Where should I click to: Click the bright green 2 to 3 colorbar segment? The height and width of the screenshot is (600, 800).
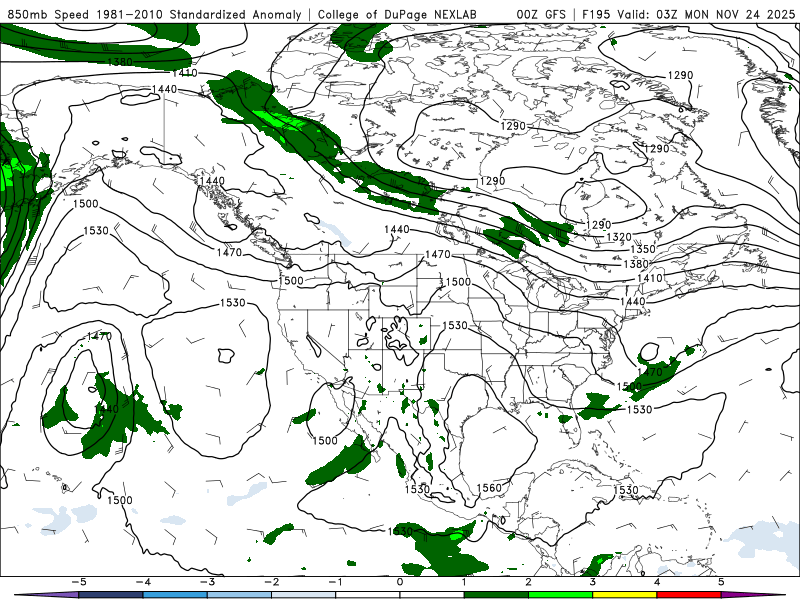561,595
